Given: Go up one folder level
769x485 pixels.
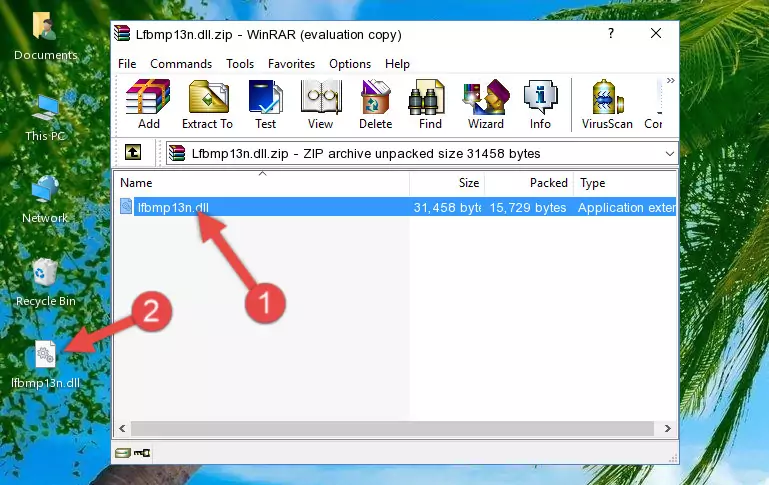Looking at the screenshot, I should (x=133, y=153).
